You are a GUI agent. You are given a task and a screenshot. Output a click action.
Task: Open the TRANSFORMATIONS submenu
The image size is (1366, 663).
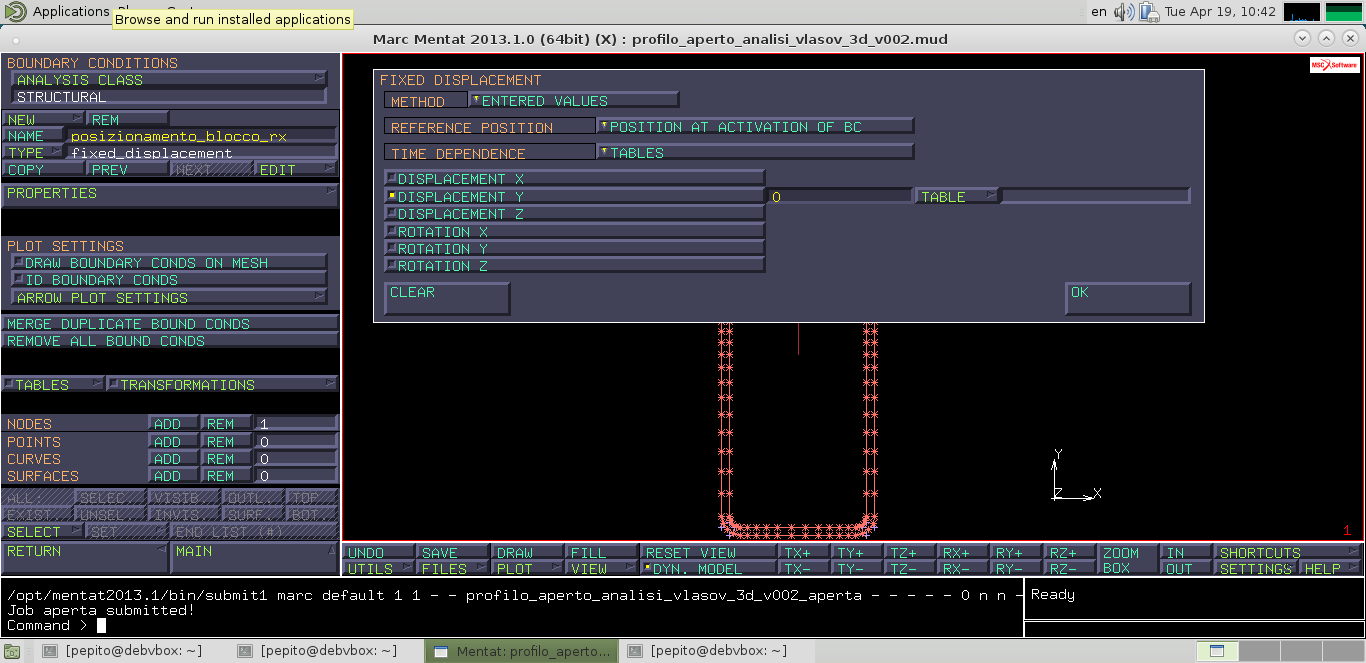(x=221, y=385)
